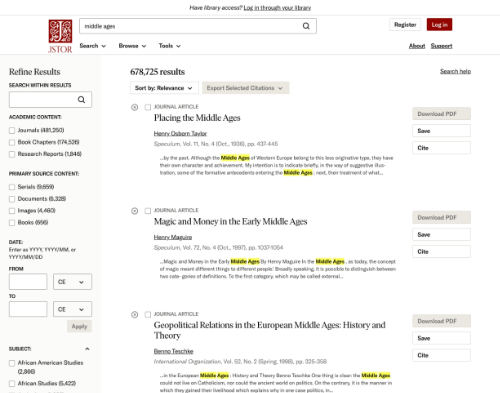Click the FROM date input field

pyautogui.click(x=28, y=282)
